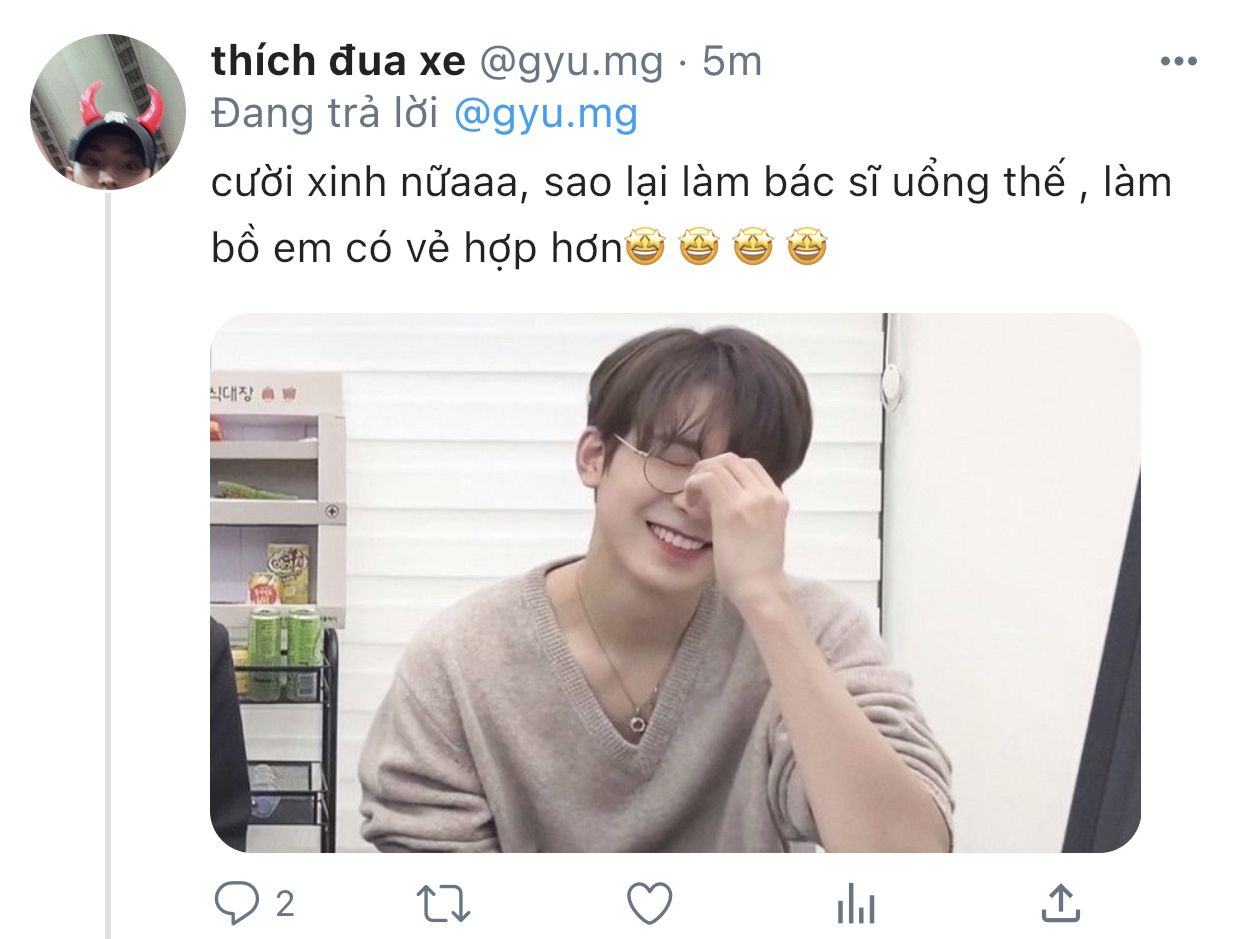The height and width of the screenshot is (939, 1242).
Task: Follow the blue @gyu.mg reply mention
Action: (x=545, y=115)
